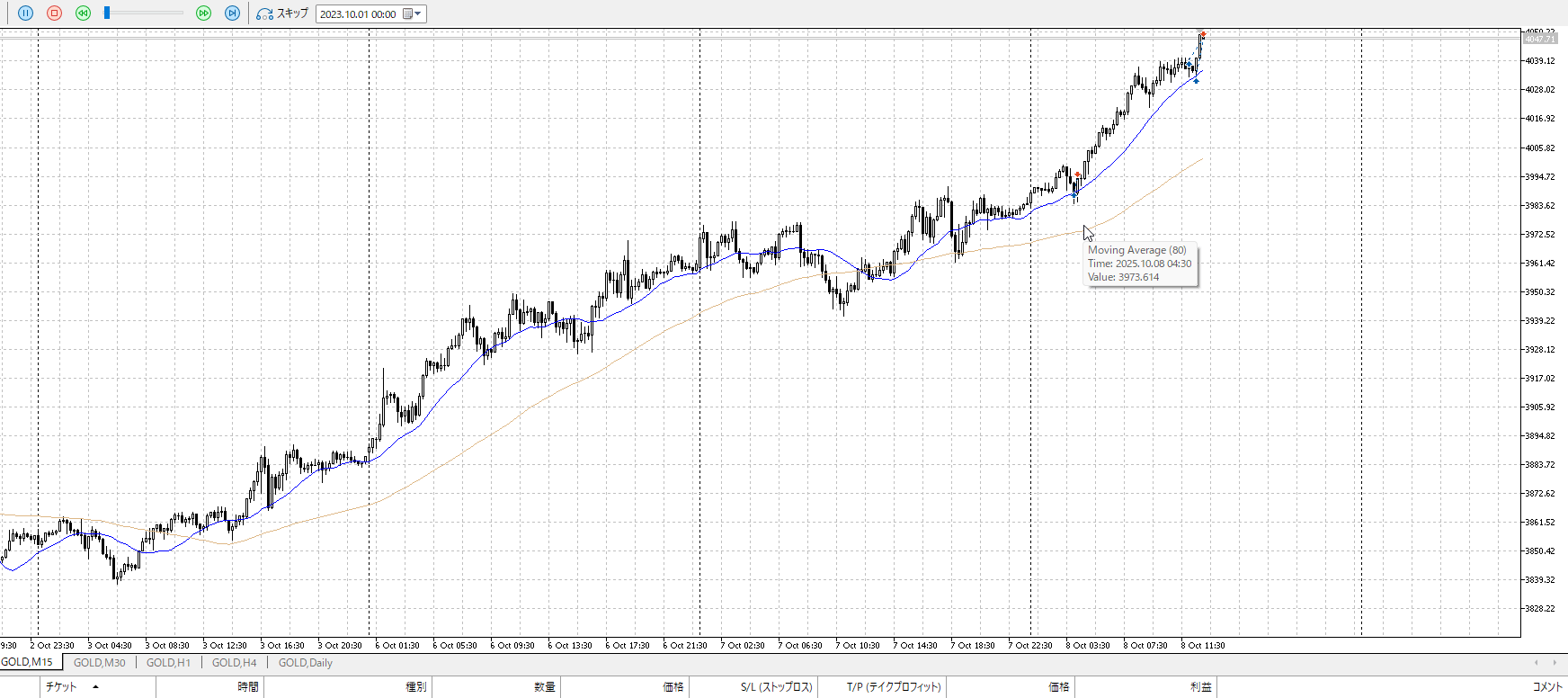Image resolution: width=1568 pixels, height=698 pixels.
Task: Click the green fast-forward speed icon
Action: [203, 13]
